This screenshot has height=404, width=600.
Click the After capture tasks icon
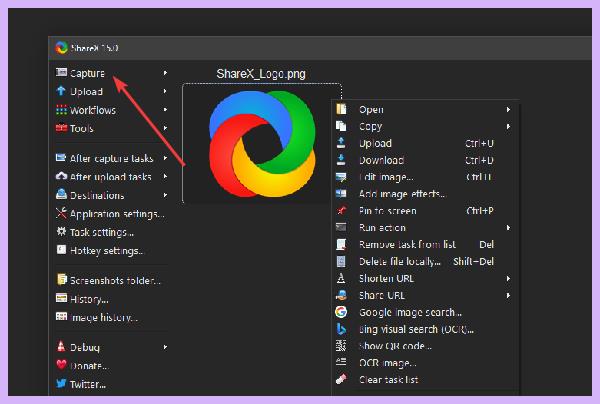[61, 158]
